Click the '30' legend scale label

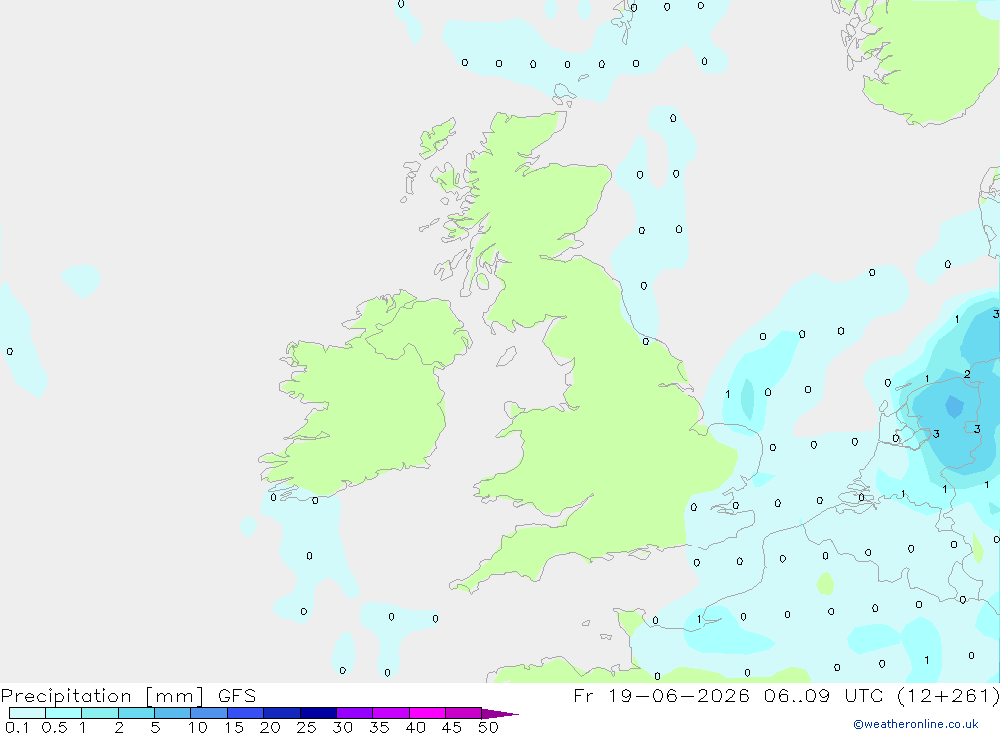342,727
